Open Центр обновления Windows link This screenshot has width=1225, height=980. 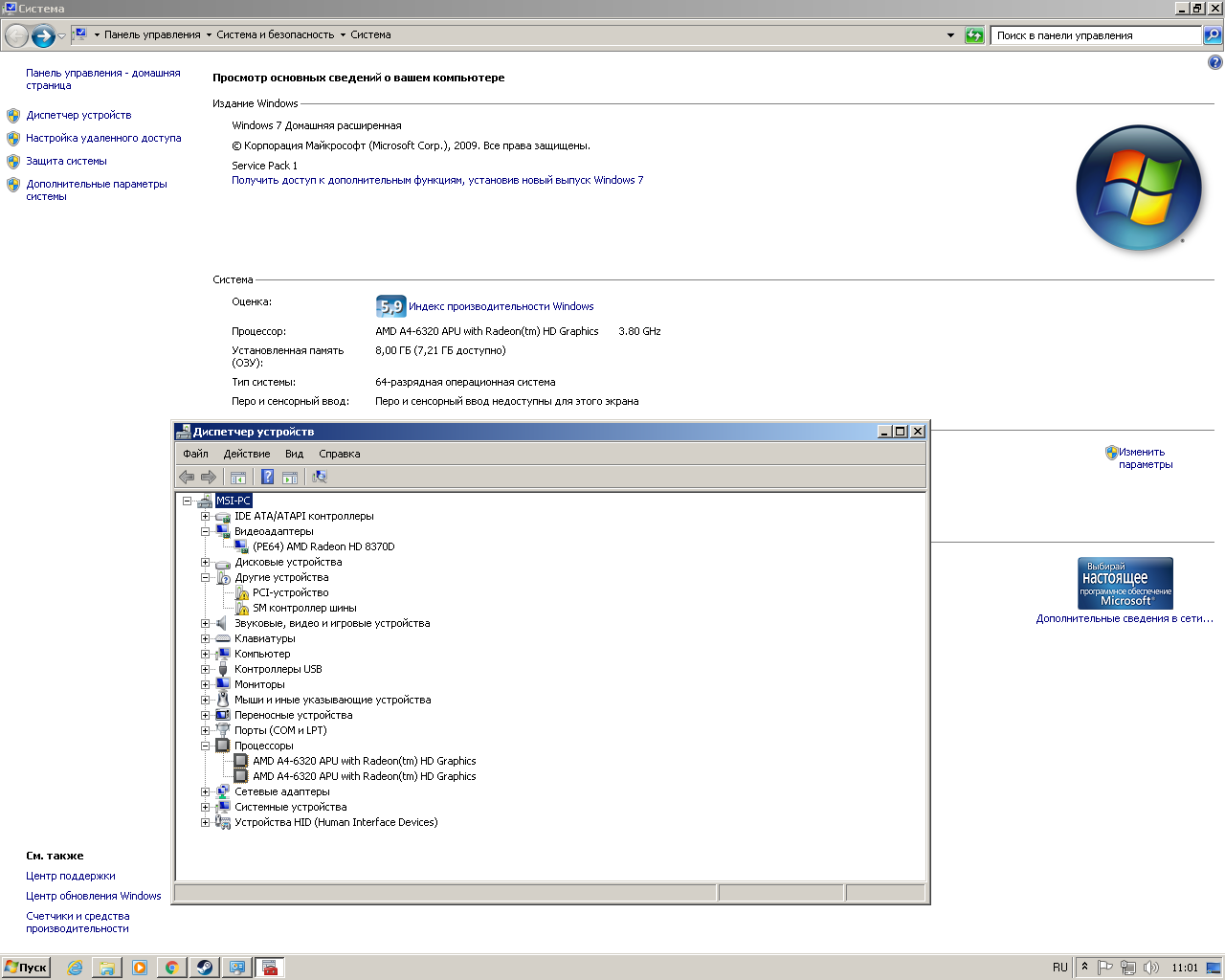94,897
